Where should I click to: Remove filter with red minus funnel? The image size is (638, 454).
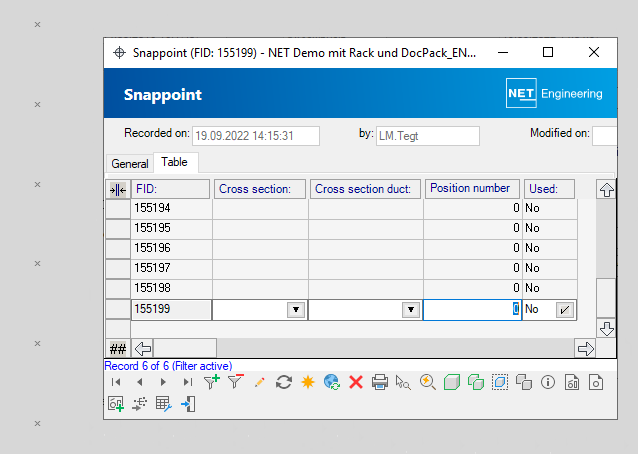[236, 382]
